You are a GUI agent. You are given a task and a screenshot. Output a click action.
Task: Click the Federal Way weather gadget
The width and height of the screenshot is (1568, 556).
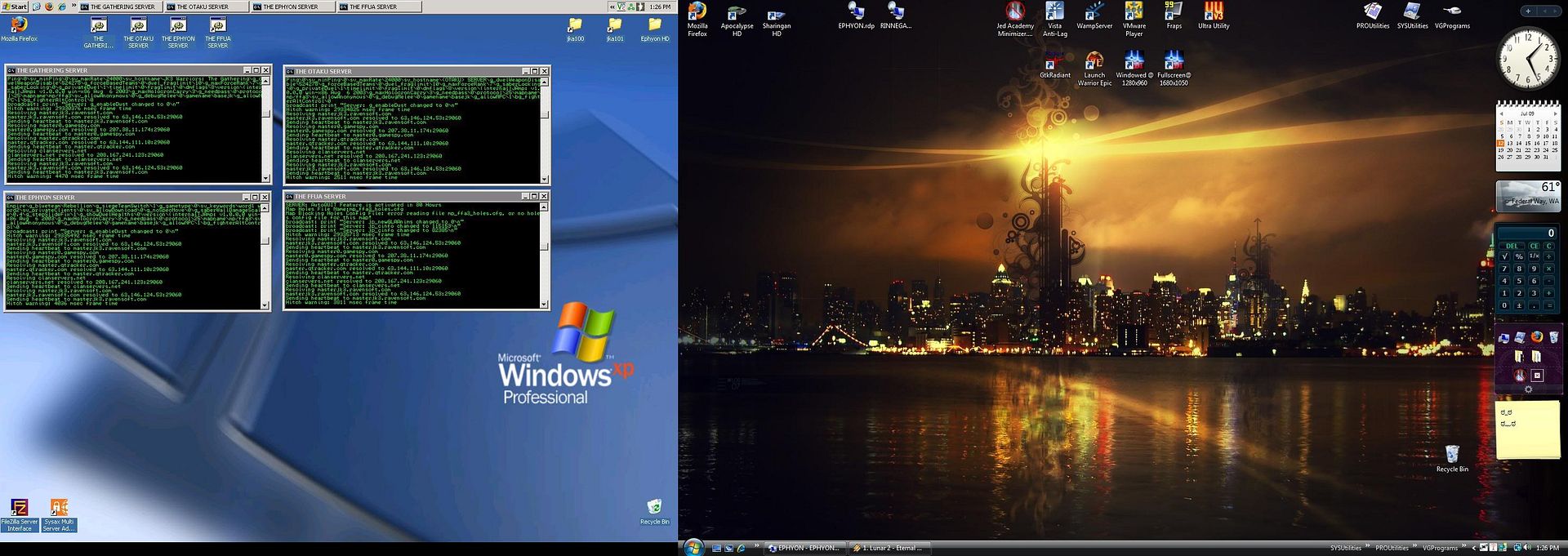pyautogui.click(x=1528, y=197)
